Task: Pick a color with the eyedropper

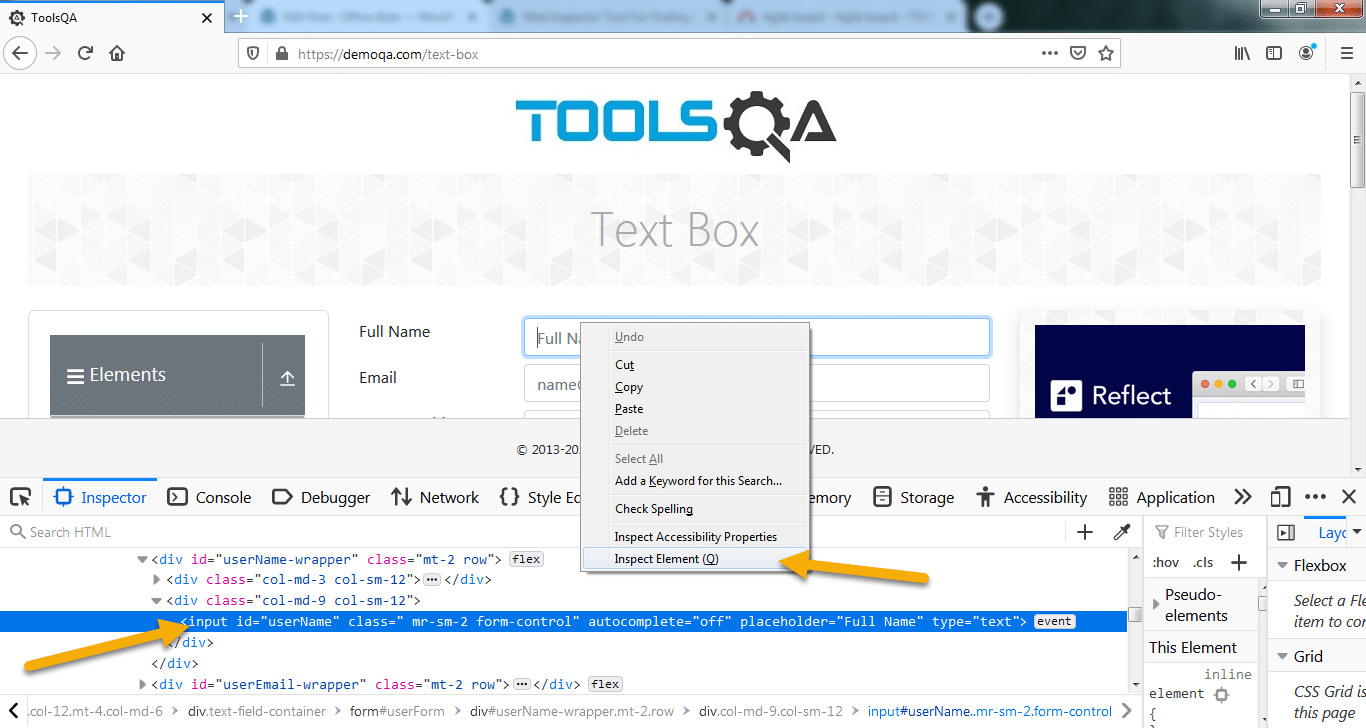Action: pos(1122,532)
